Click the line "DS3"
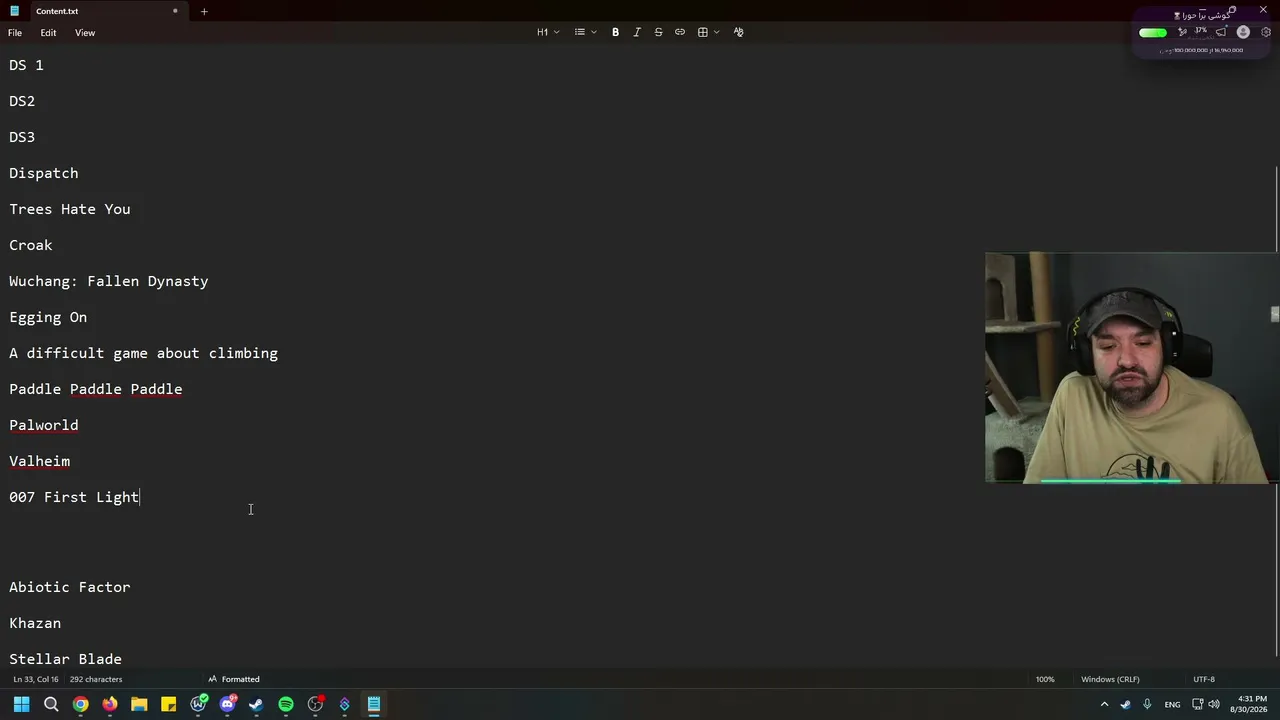The image size is (1280, 720). tap(22, 137)
